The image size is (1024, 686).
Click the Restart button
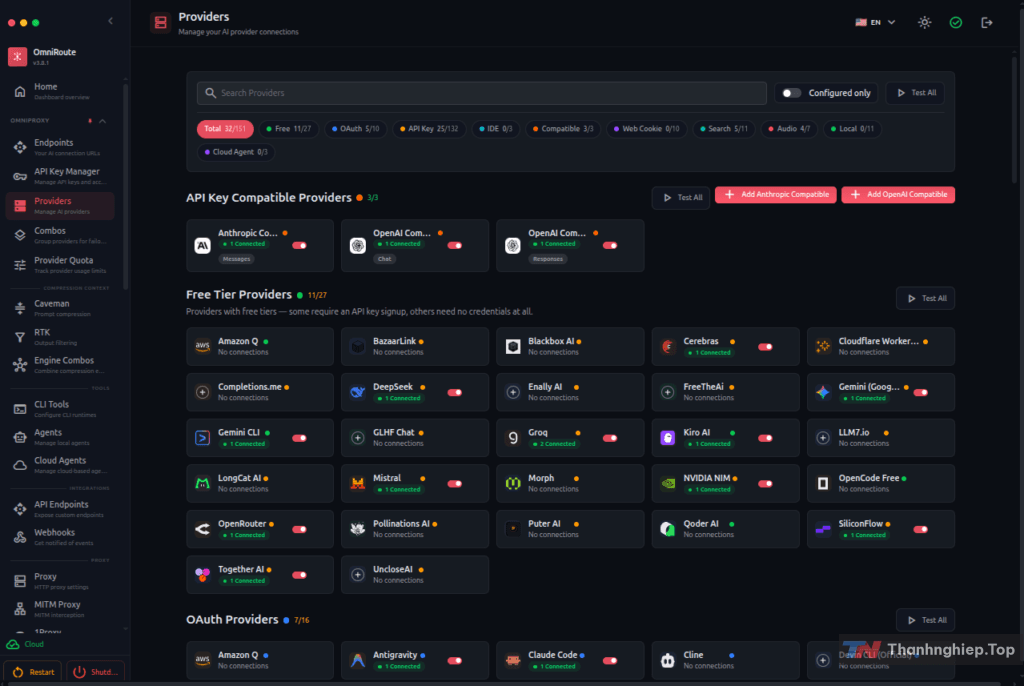[x=33, y=672]
